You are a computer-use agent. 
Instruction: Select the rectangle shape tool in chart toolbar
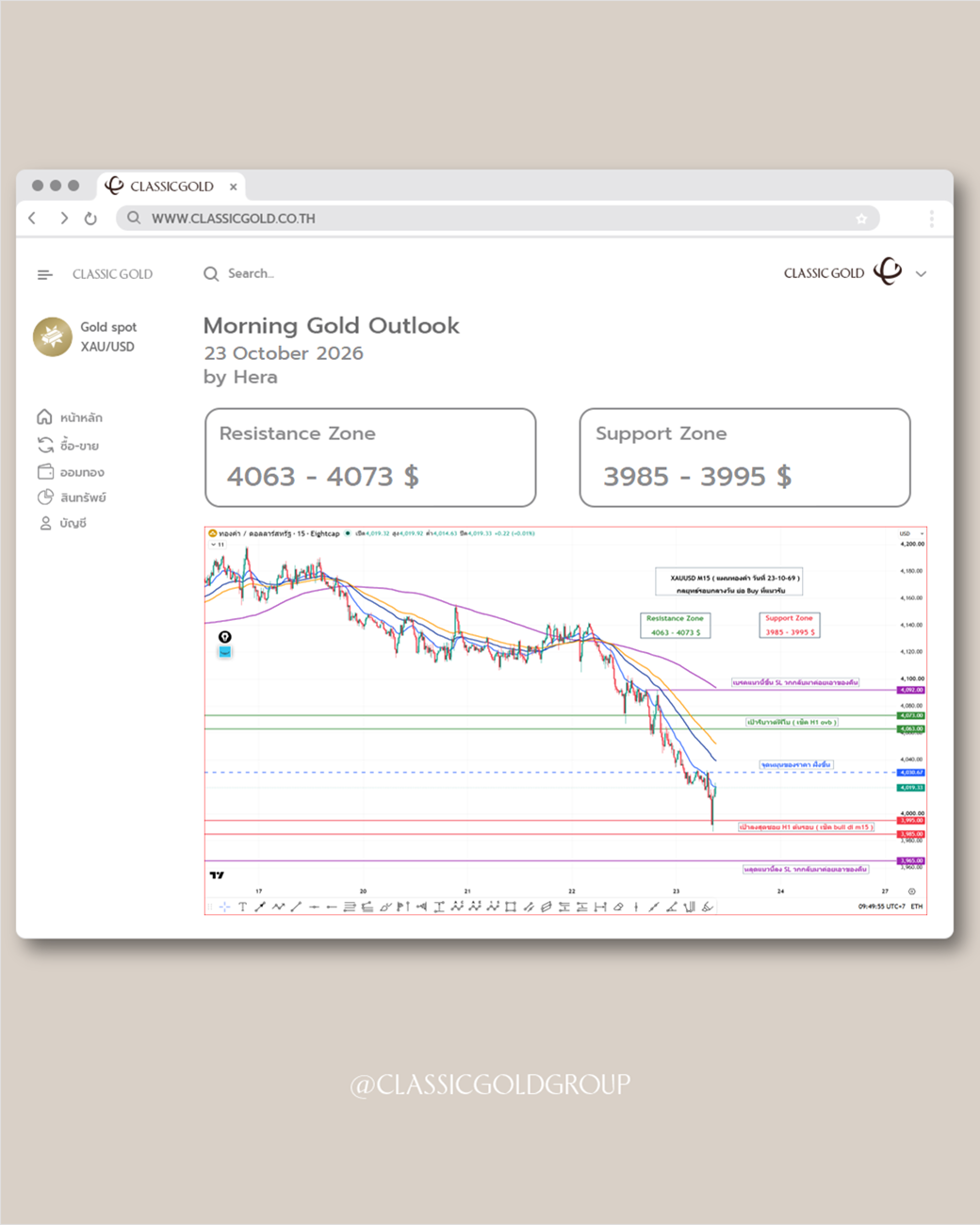pos(510,906)
